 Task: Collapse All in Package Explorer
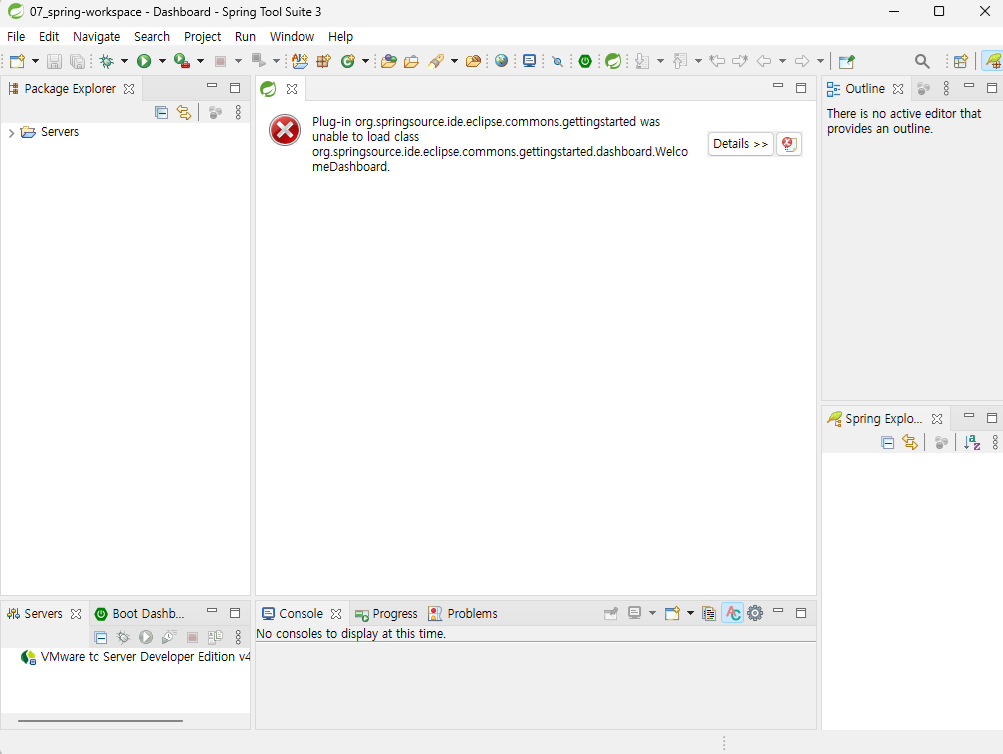pyautogui.click(x=161, y=113)
